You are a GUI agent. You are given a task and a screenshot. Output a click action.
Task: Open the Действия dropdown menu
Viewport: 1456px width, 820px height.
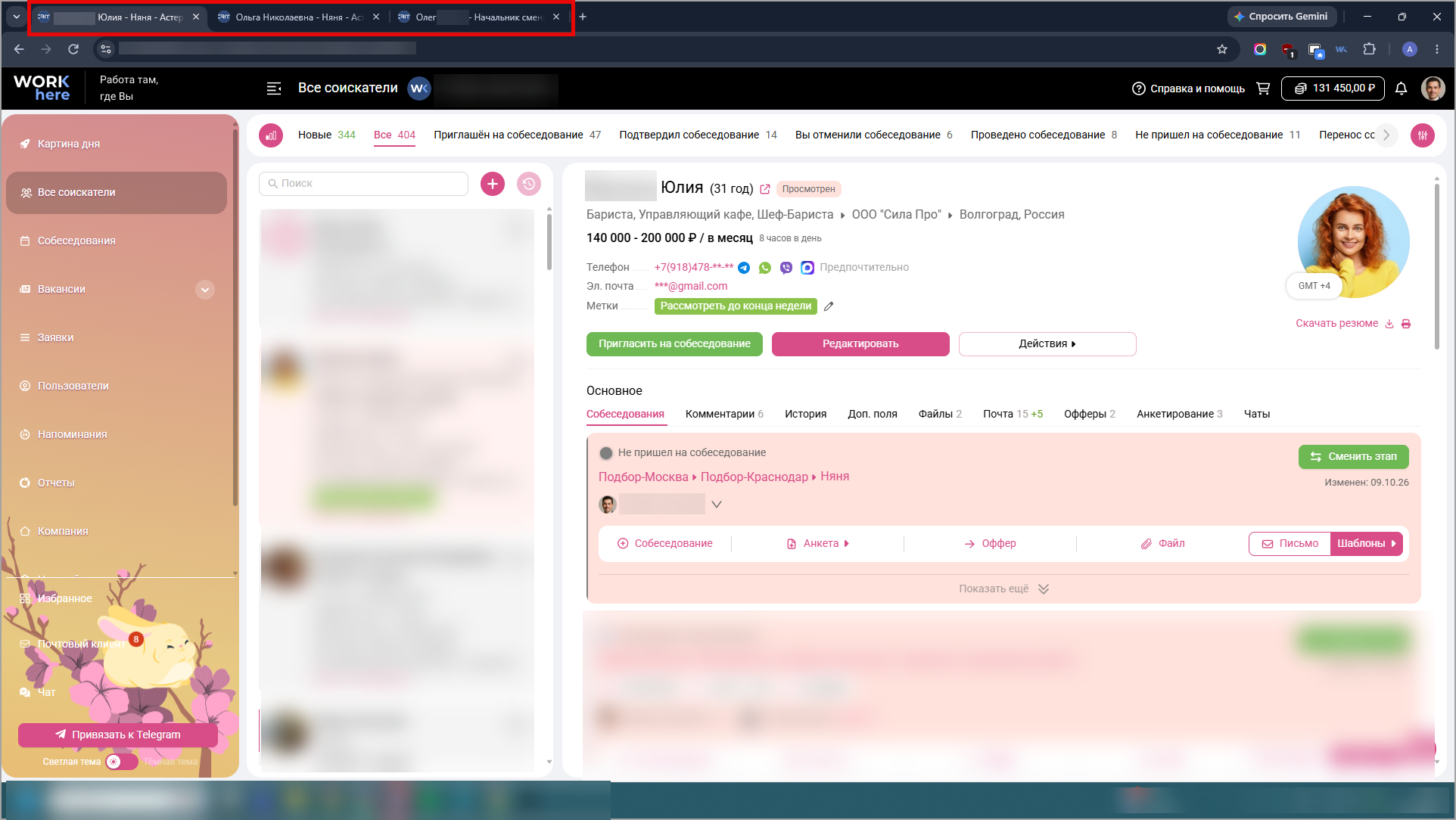tap(1047, 344)
